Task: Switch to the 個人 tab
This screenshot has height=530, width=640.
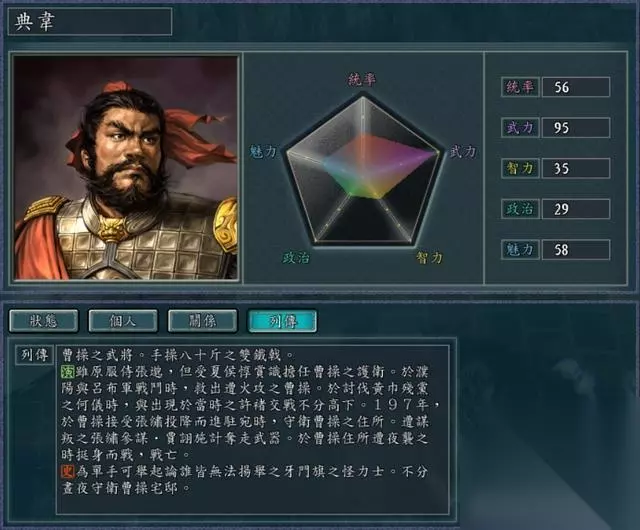Action: click(123, 321)
